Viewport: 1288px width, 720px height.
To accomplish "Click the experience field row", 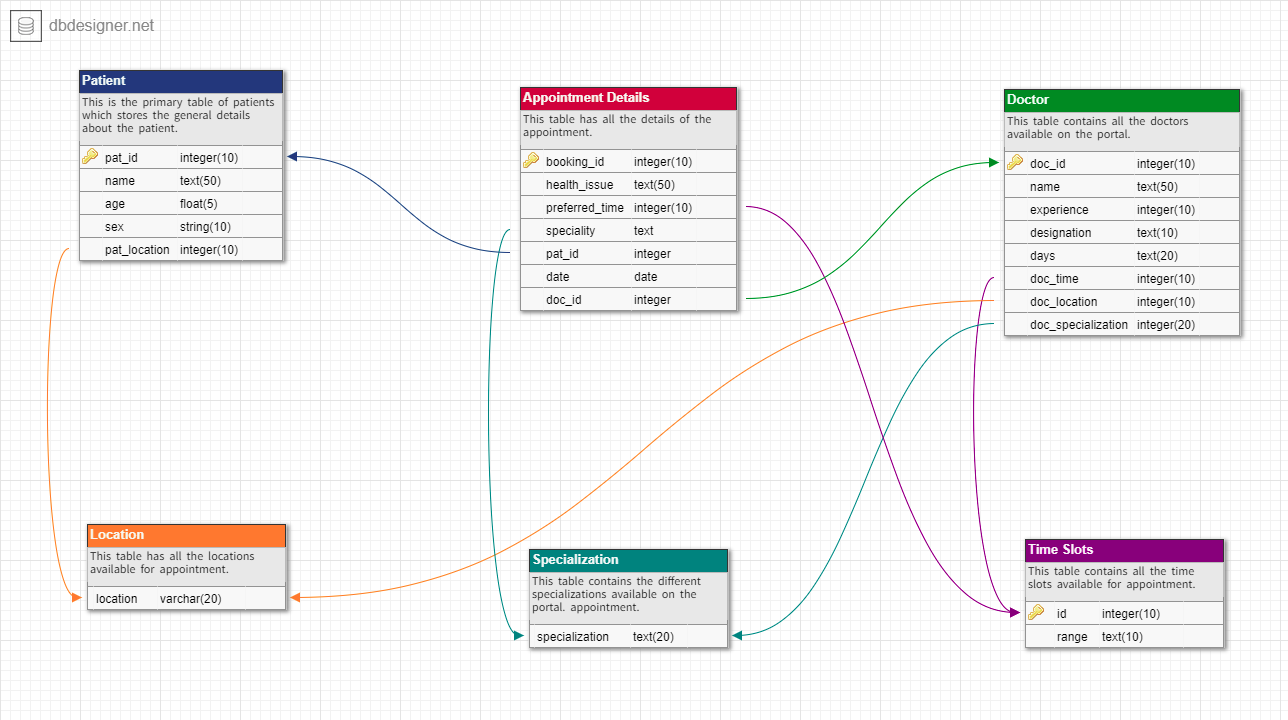I will click(1122, 209).
